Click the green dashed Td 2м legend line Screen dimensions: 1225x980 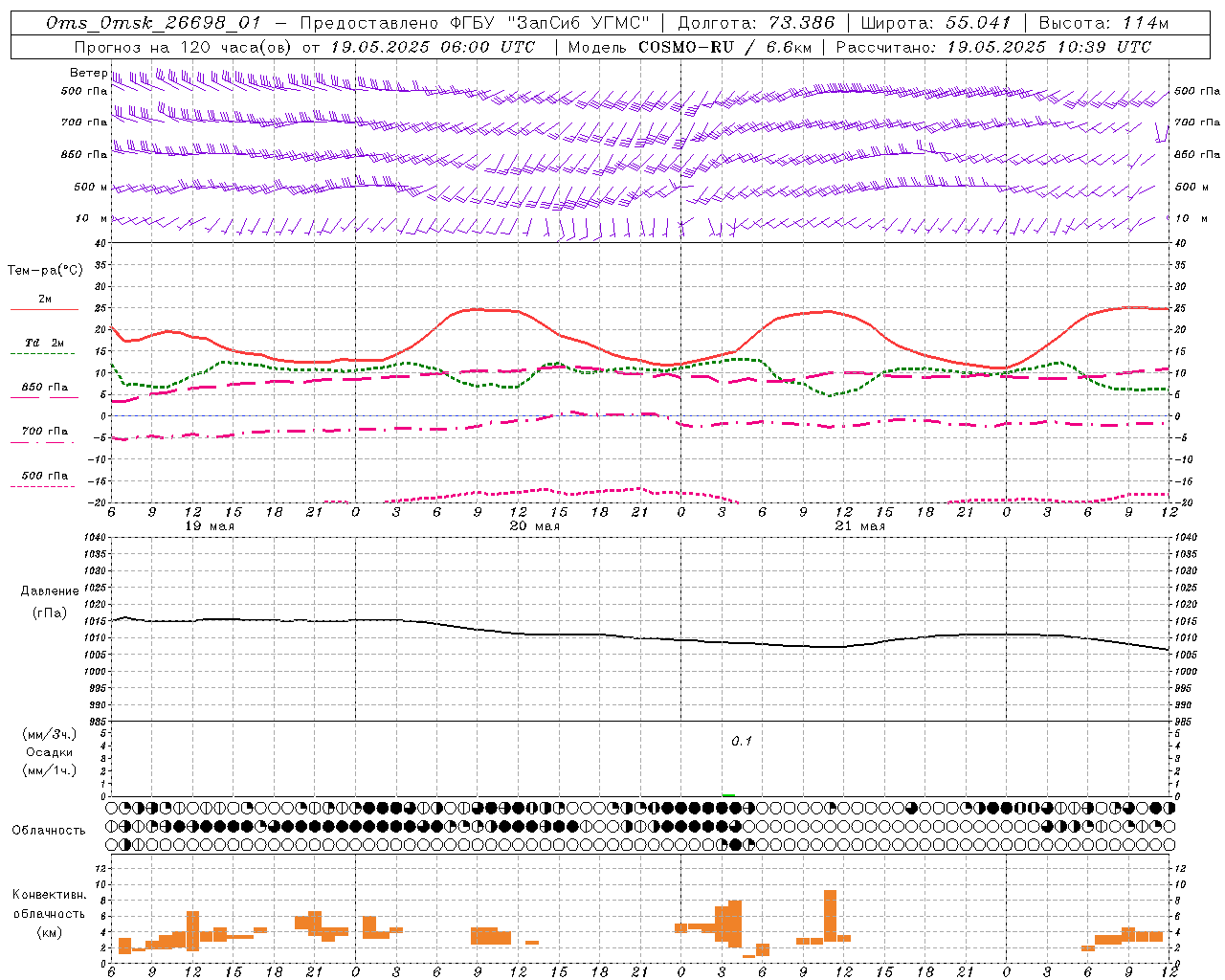tap(42, 354)
